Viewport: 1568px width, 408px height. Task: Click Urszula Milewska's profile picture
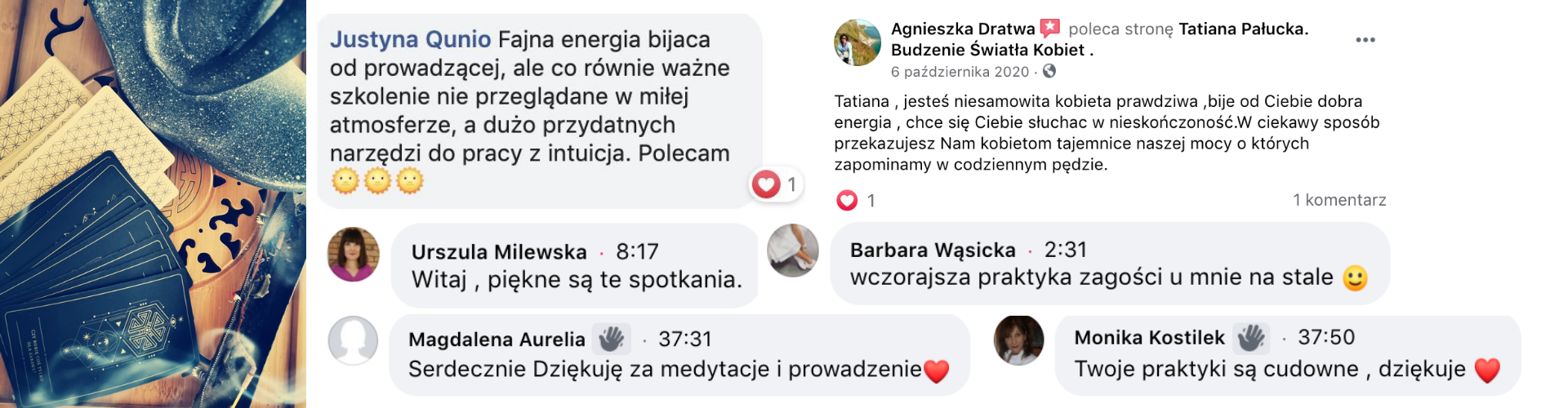[354, 255]
